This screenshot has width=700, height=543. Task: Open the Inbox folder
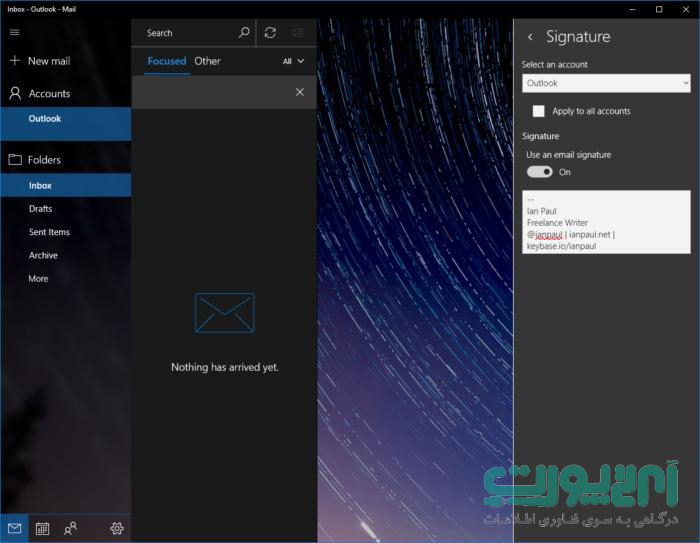(66, 185)
